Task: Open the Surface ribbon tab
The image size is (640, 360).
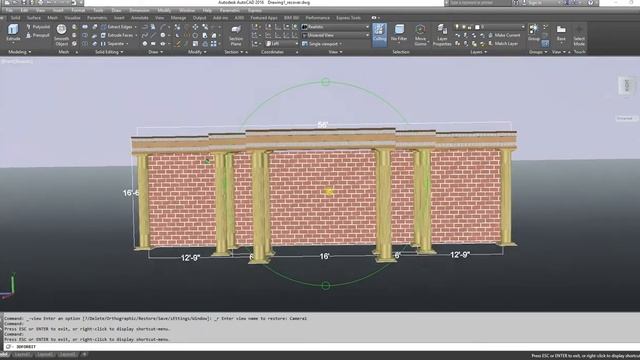Action: pos(33,18)
